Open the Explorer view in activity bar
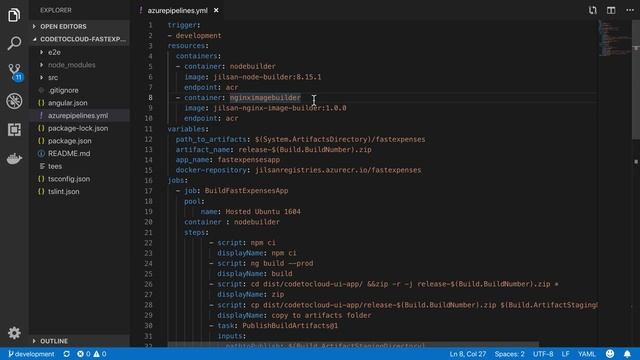This screenshot has width=640, height=360. 14,15
